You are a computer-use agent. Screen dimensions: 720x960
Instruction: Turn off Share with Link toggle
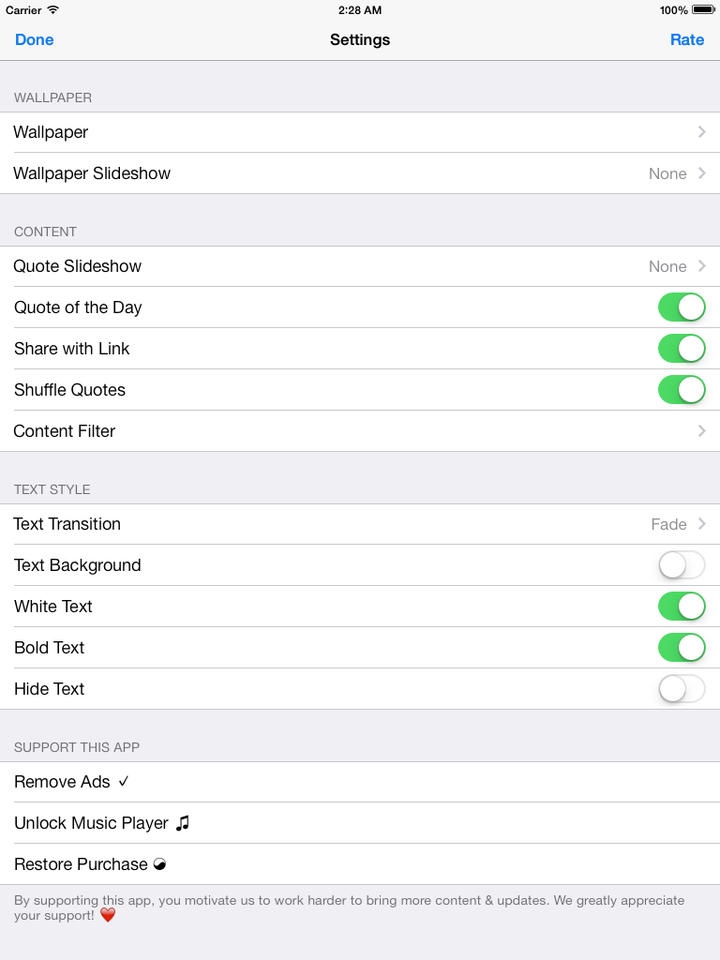tap(681, 348)
